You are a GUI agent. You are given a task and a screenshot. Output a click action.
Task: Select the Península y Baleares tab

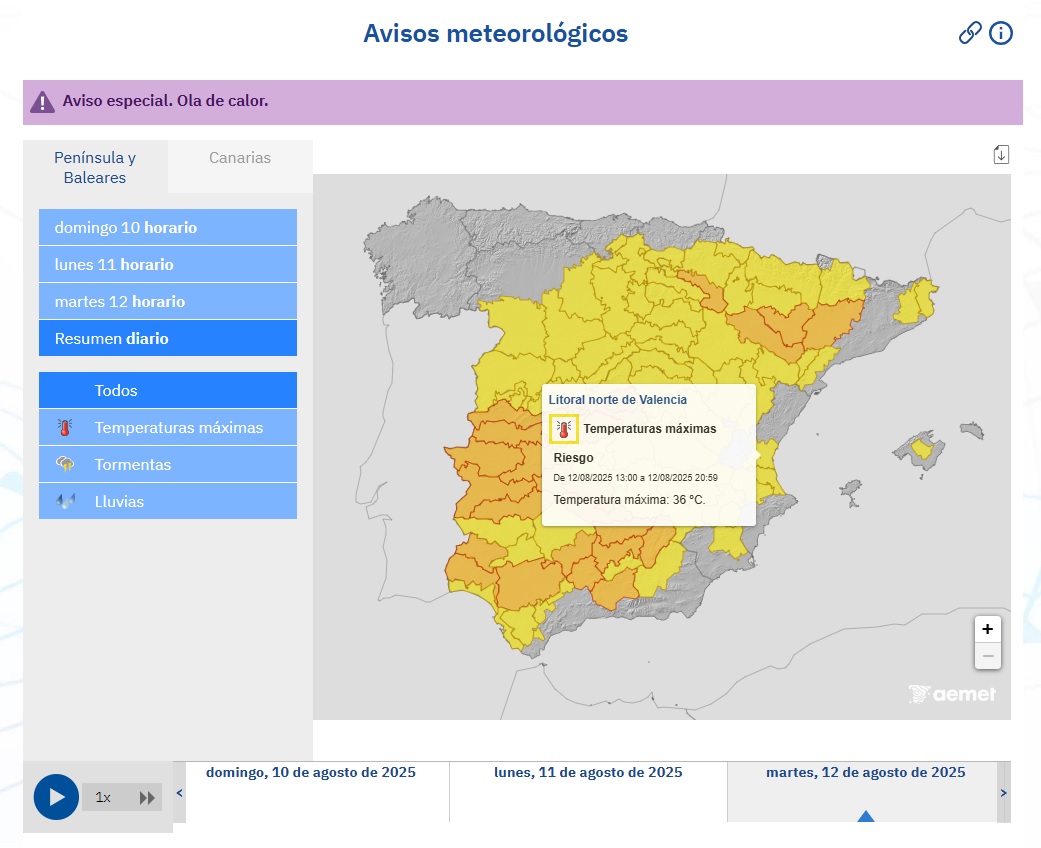(x=95, y=167)
